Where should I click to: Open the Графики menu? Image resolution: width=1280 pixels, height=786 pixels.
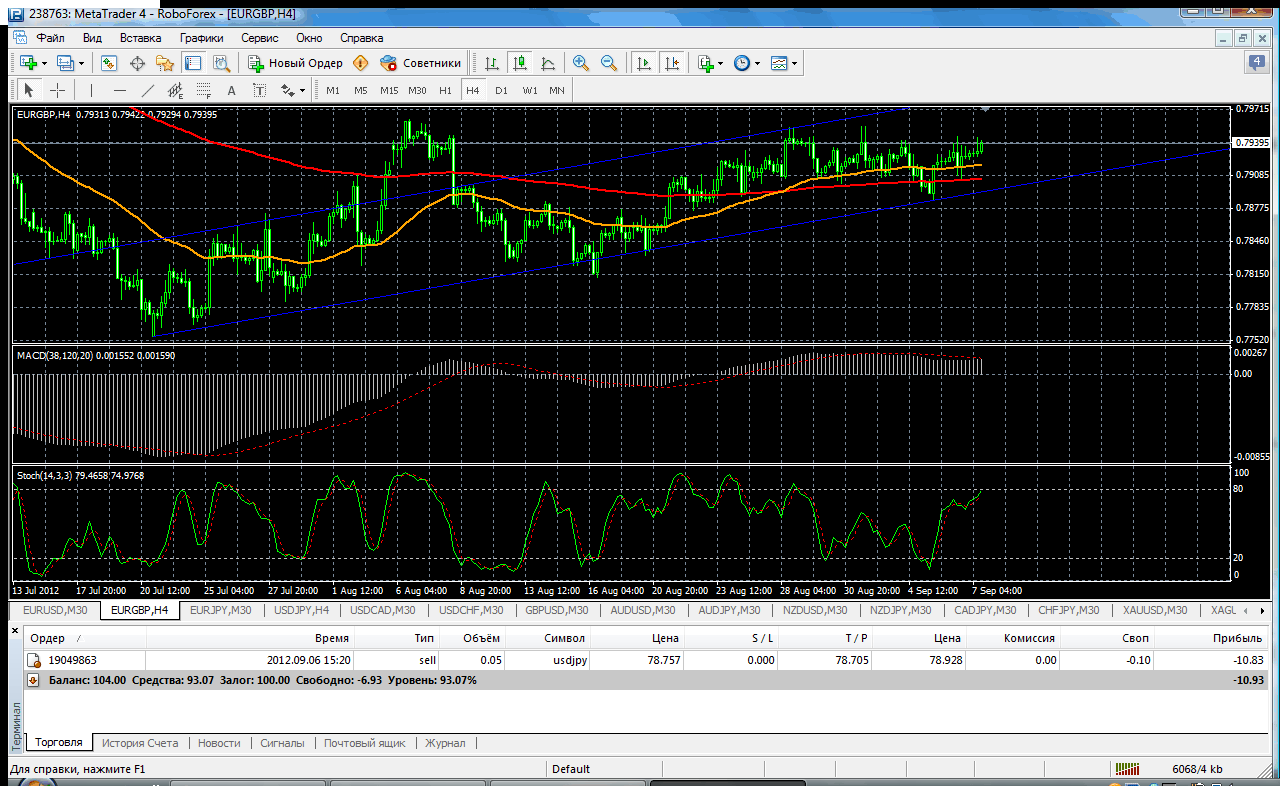[x=201, y=37]
